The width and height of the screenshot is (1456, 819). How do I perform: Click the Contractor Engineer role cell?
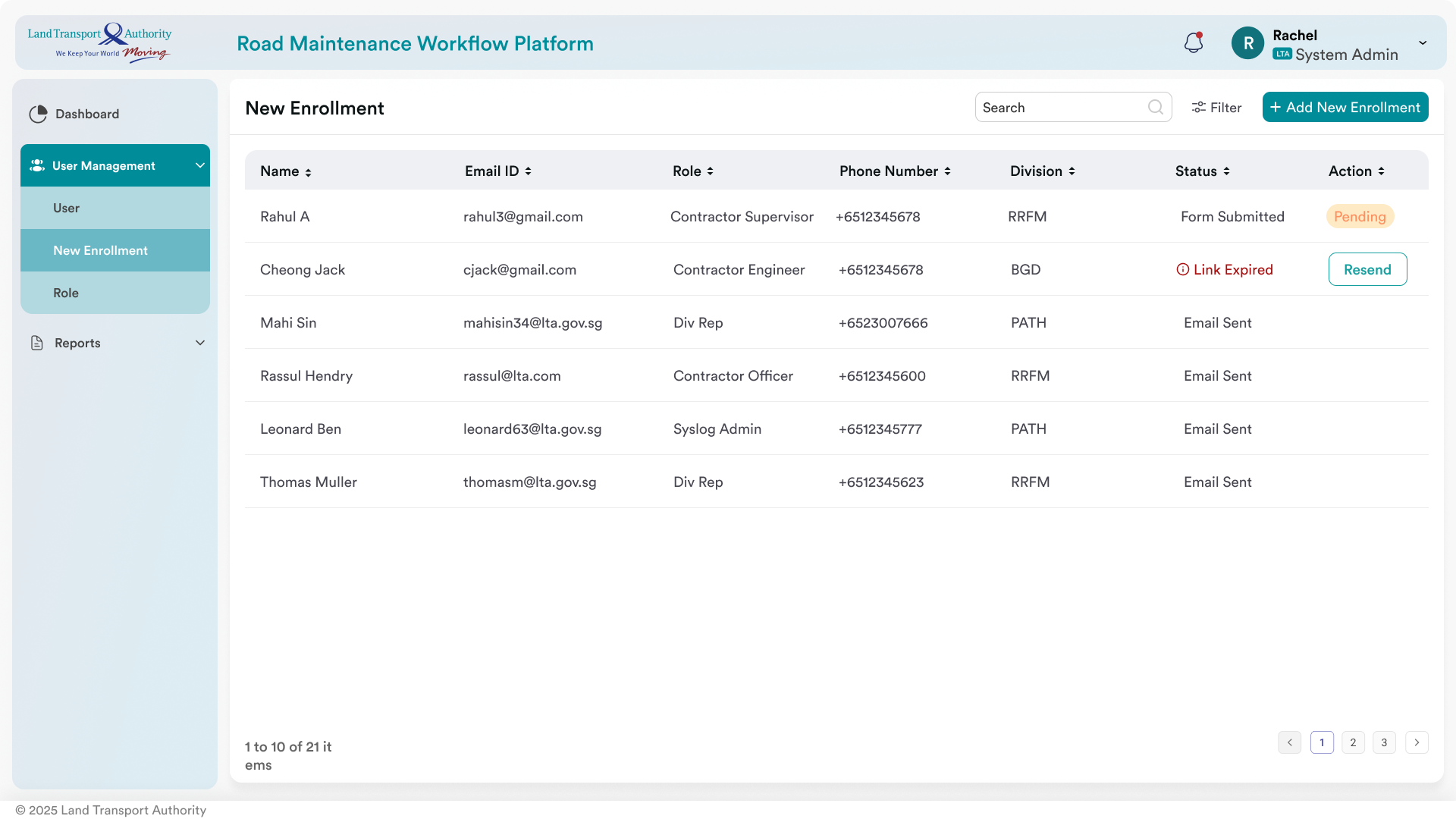(x=739, y=270)
